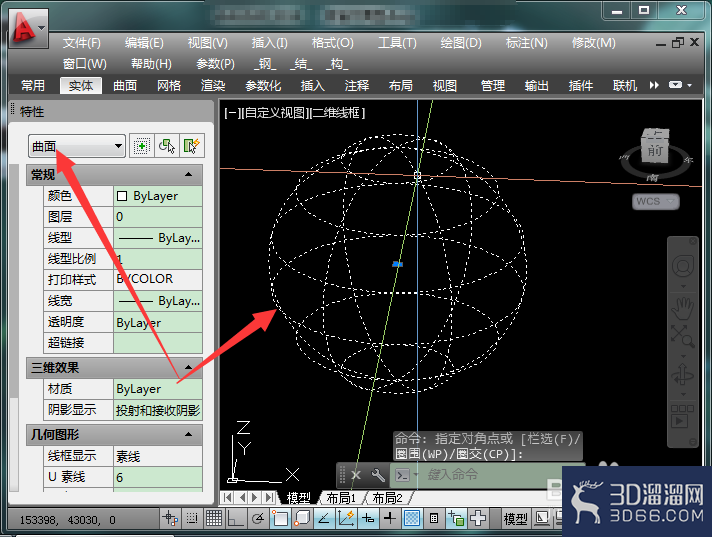Click the select objects icon beside dropdown

167,146
